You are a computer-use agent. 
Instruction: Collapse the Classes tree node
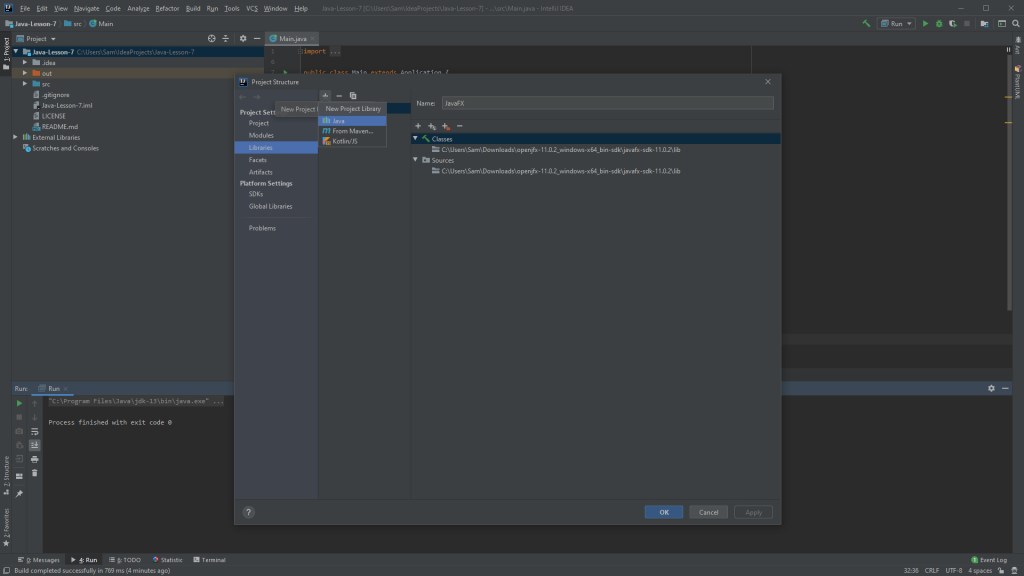click(x=416, y=138)
